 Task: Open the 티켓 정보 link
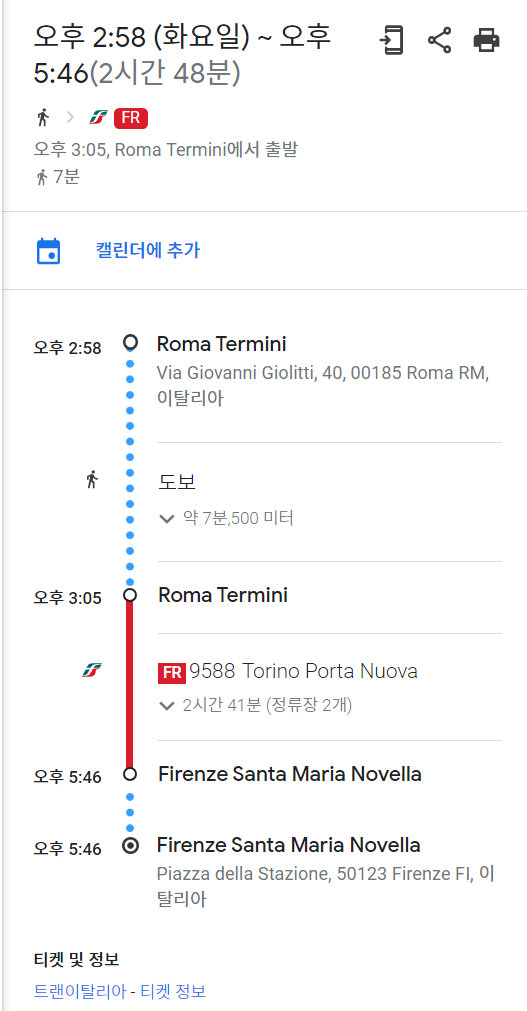tap(173, 990)
